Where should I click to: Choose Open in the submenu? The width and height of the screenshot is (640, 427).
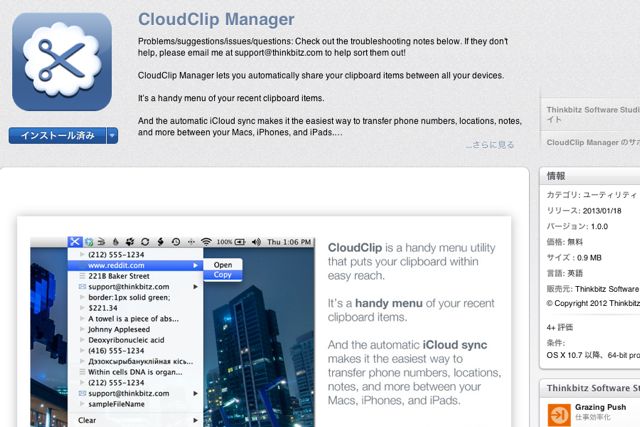(223, 265)
